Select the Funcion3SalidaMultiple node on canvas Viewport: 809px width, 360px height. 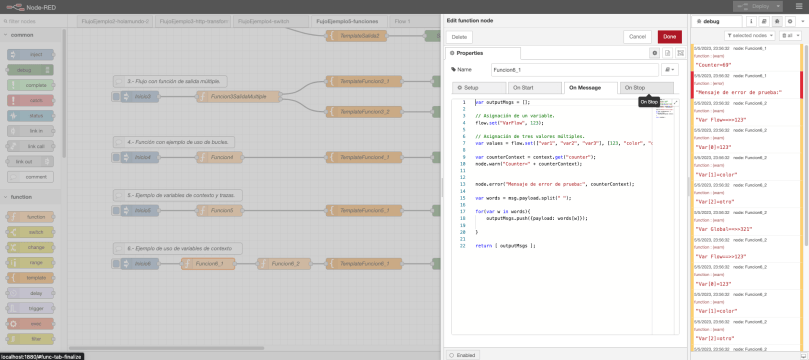[238, 96]
